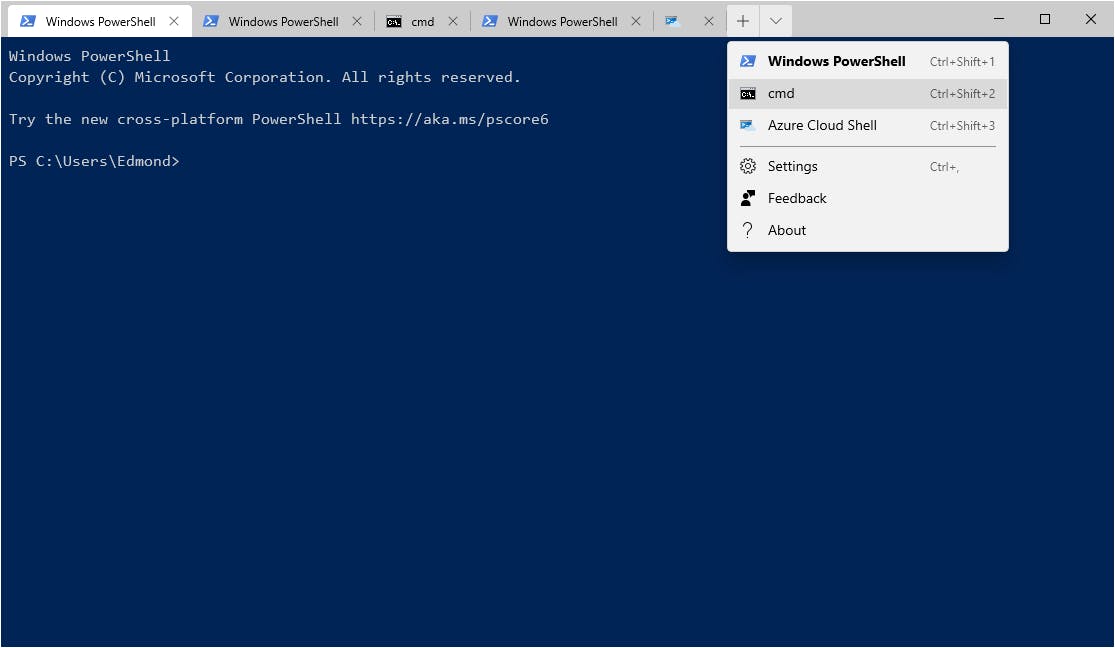Click the Ctrl+Shift+2 shortcut label
Screen dimensions: 1115x648
point(962,94)
